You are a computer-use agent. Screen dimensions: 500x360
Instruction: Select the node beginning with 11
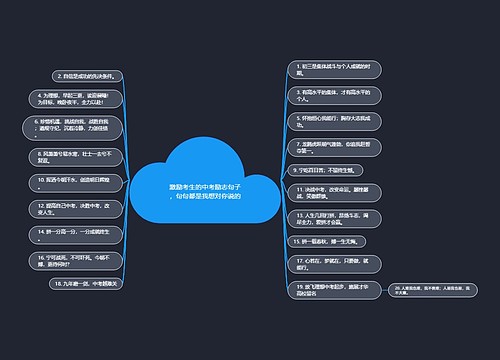[334, 193]
